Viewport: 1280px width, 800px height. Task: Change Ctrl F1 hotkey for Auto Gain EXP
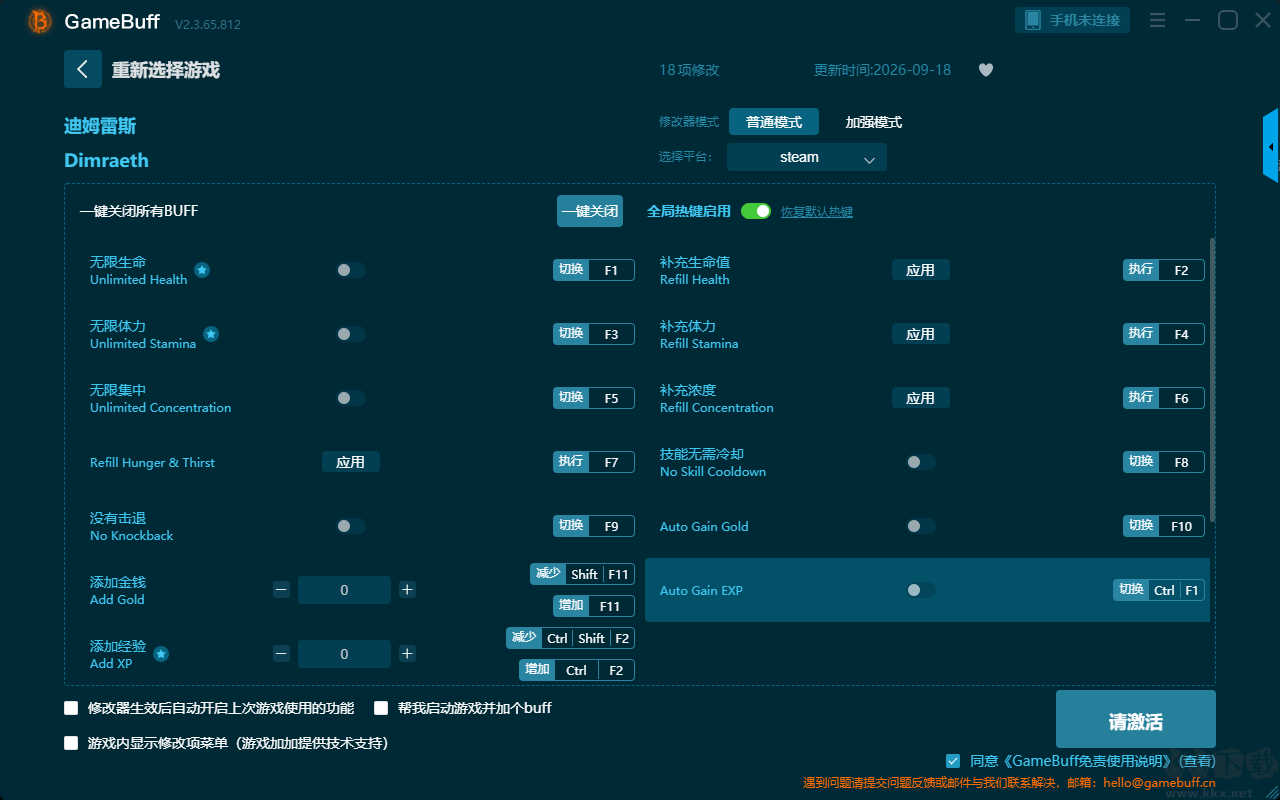1177,590
